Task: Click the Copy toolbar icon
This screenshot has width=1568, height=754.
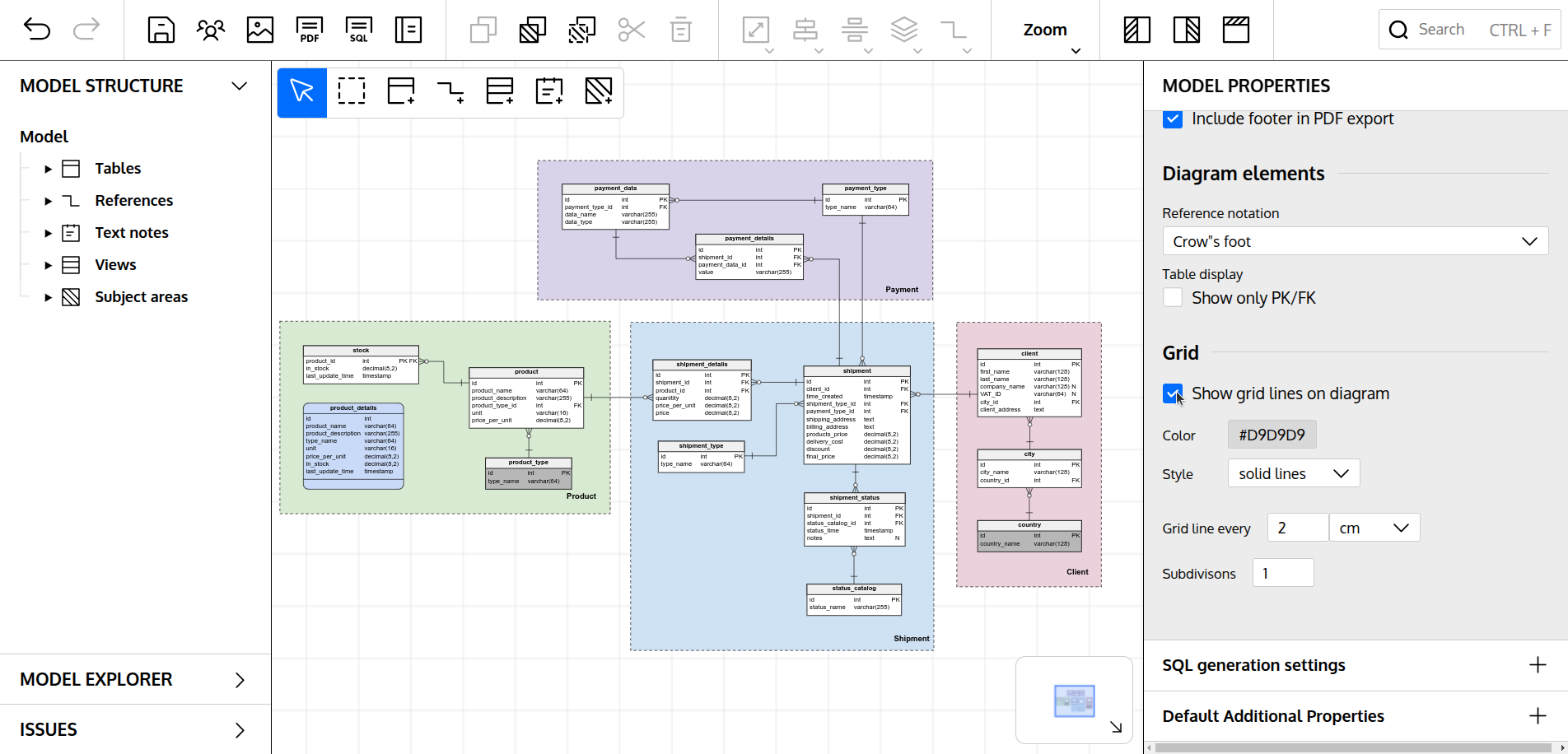Action: [483, 30]
